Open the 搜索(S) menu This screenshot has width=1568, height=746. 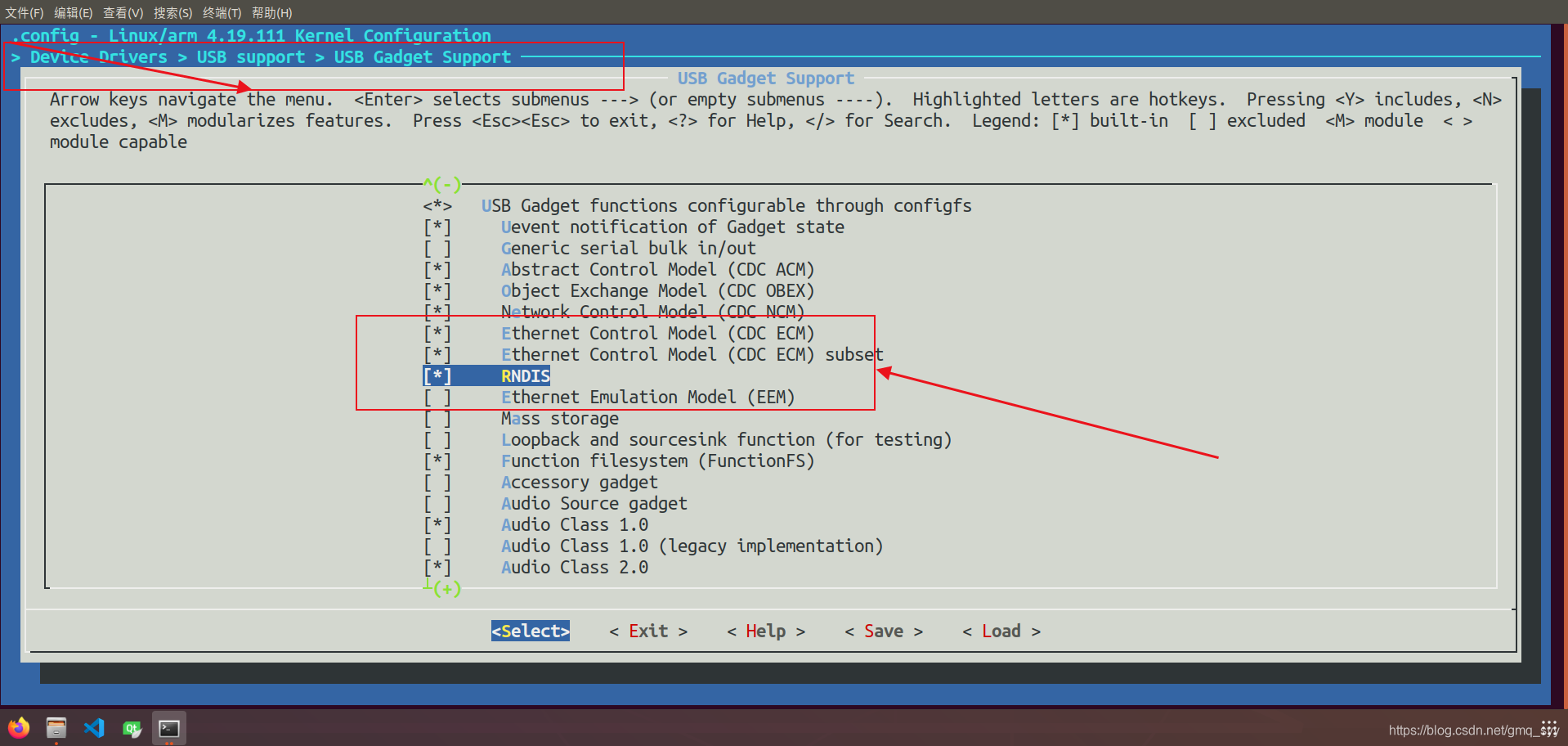(x=173, y=12)
